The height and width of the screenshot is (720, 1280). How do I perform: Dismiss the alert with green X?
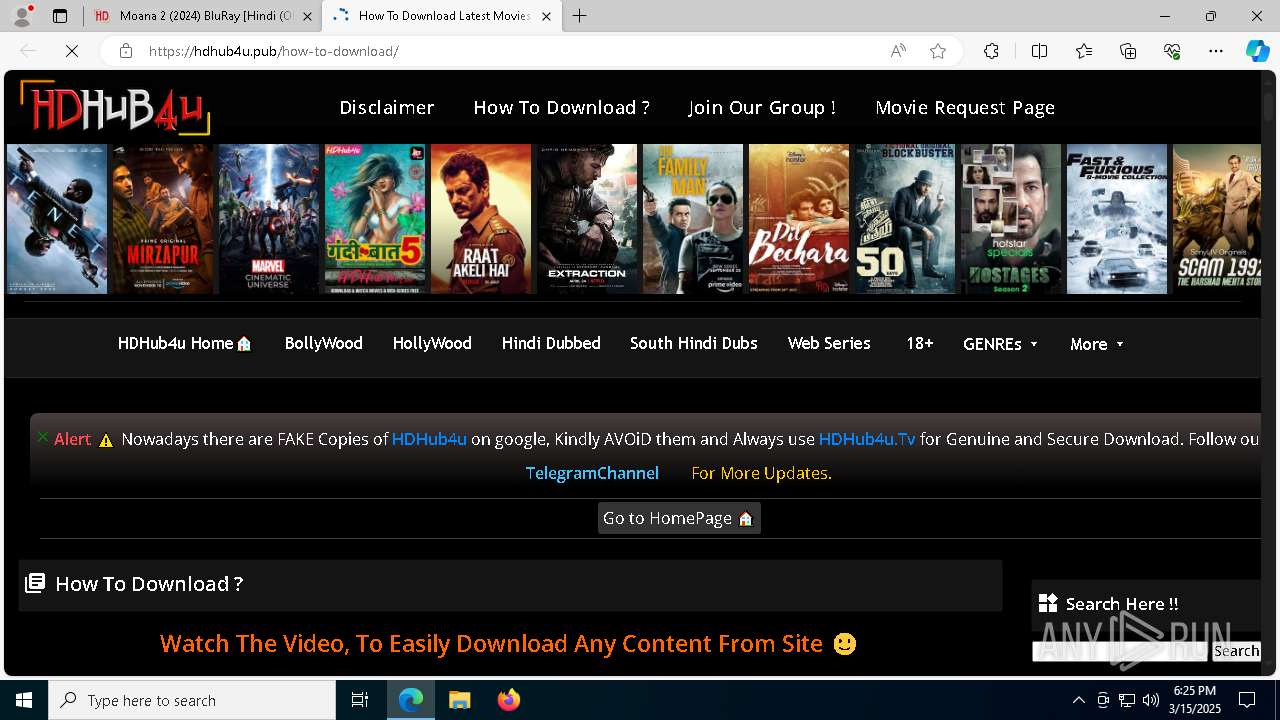43,436
